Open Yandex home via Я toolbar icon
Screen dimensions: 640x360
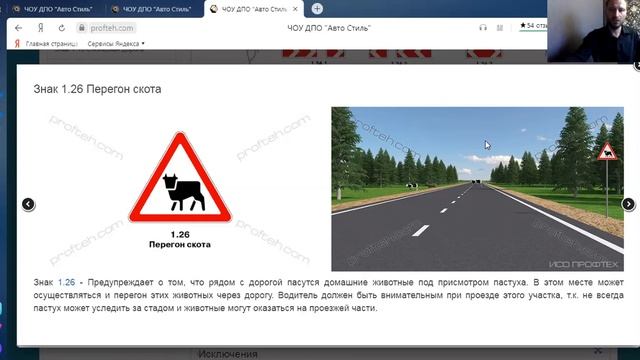tap(40, 28)
